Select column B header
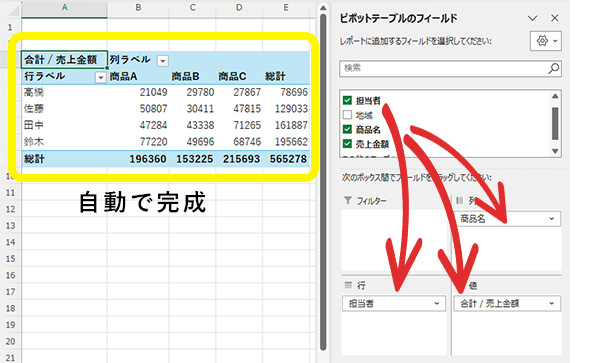 coord(138,8)
